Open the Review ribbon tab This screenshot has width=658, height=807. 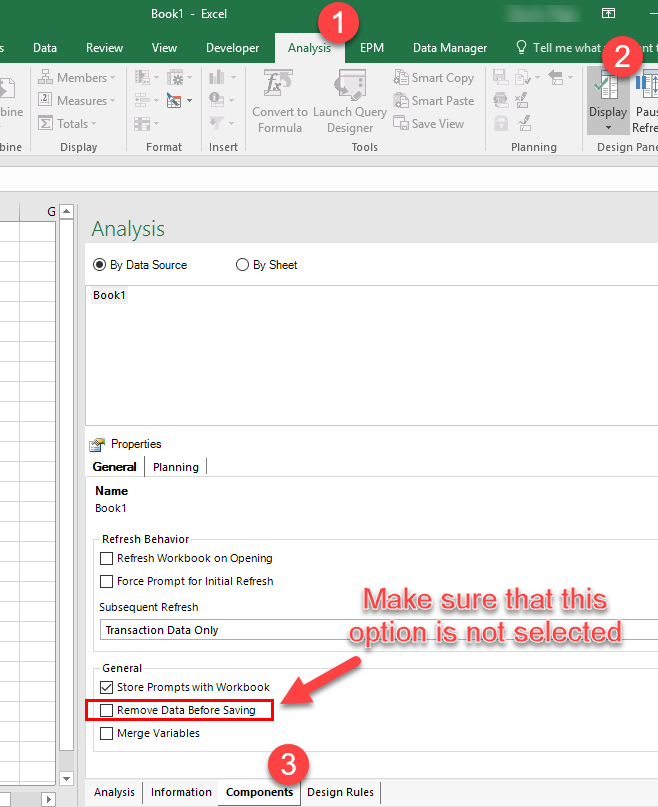click(105, 48)
